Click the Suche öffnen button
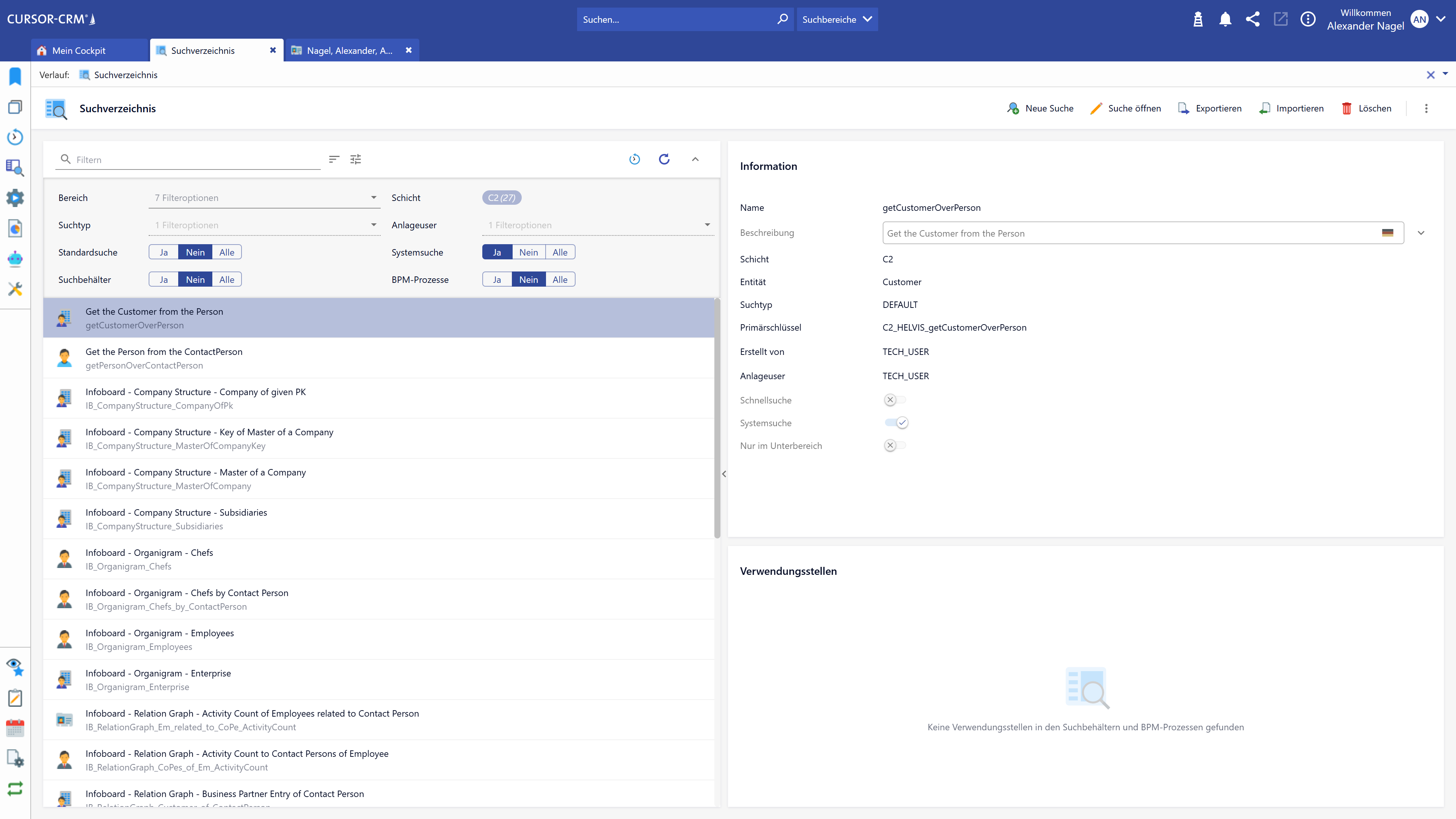The image size is (1456, 819). pos(1125,108)
